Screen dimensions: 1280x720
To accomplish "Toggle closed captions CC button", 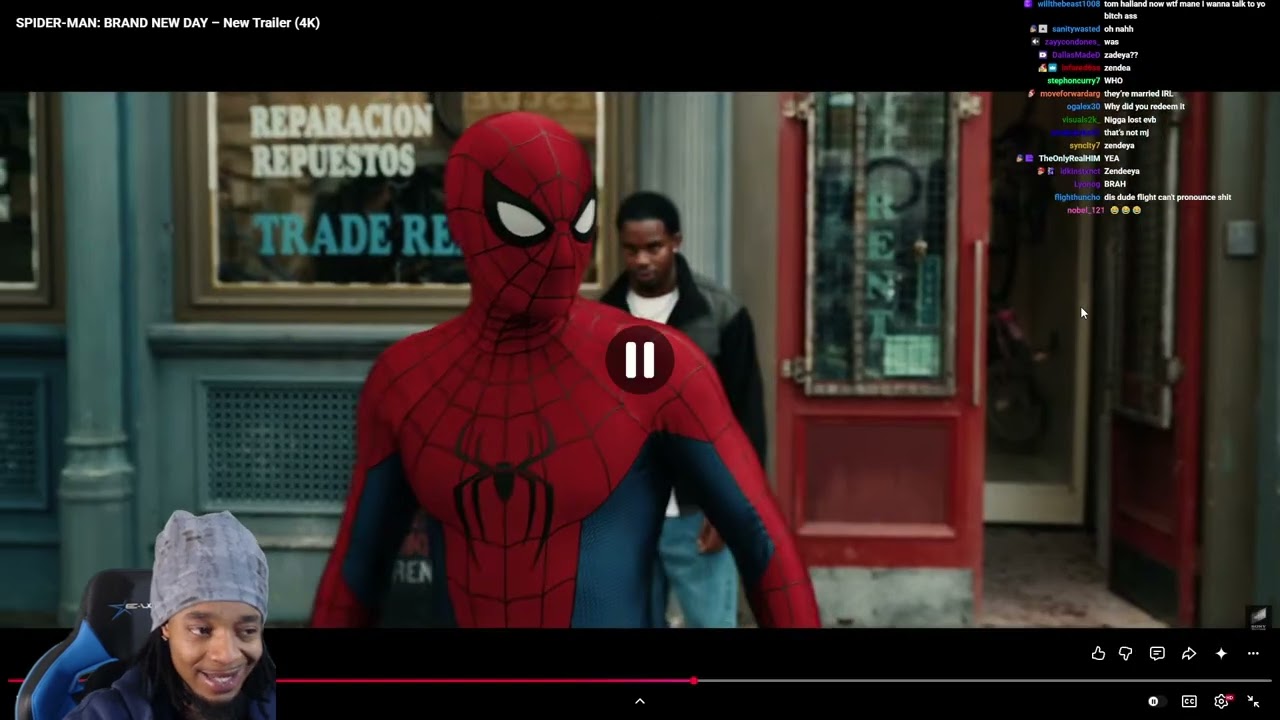I will point(1189,701).
